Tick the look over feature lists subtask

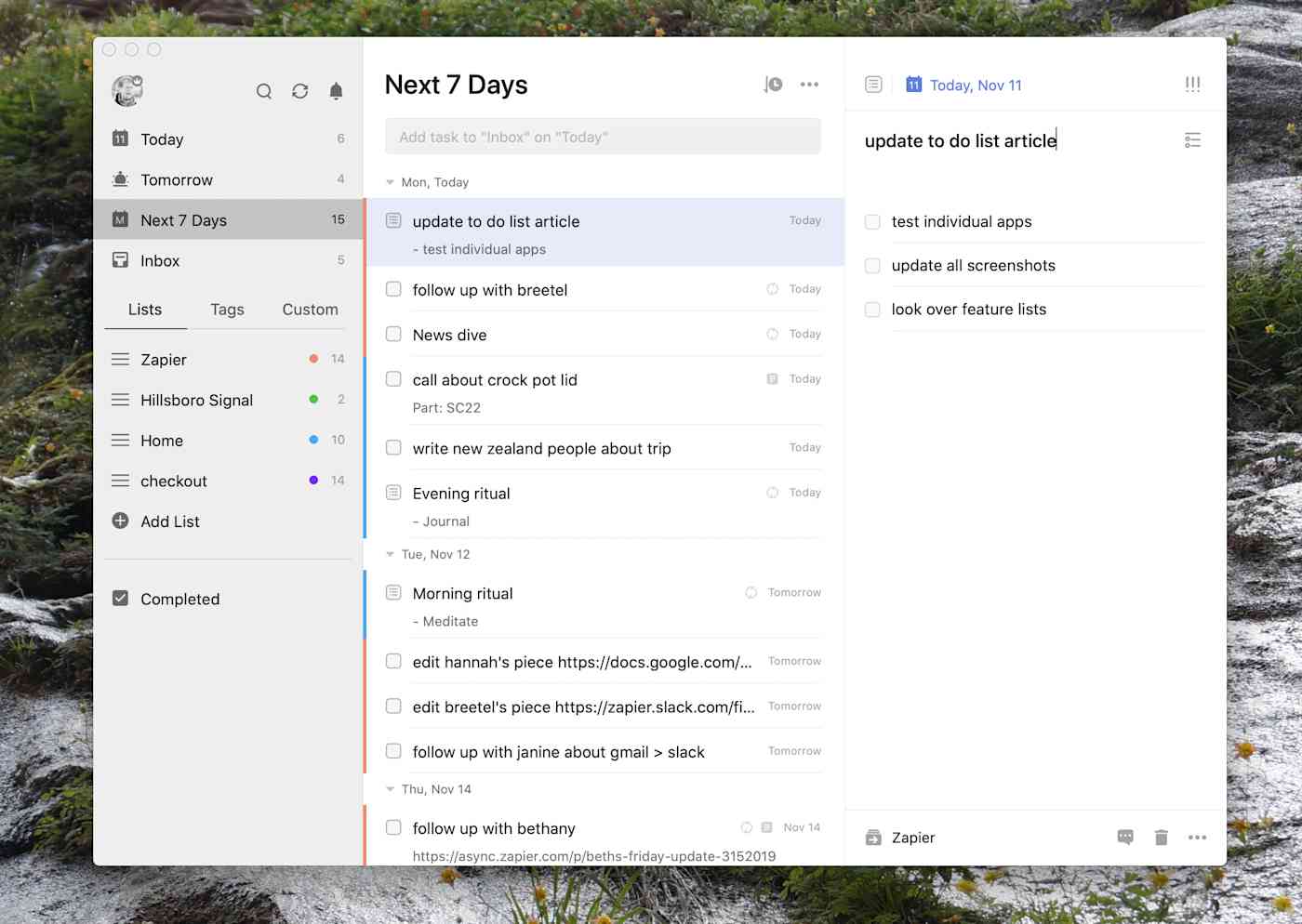872,310
